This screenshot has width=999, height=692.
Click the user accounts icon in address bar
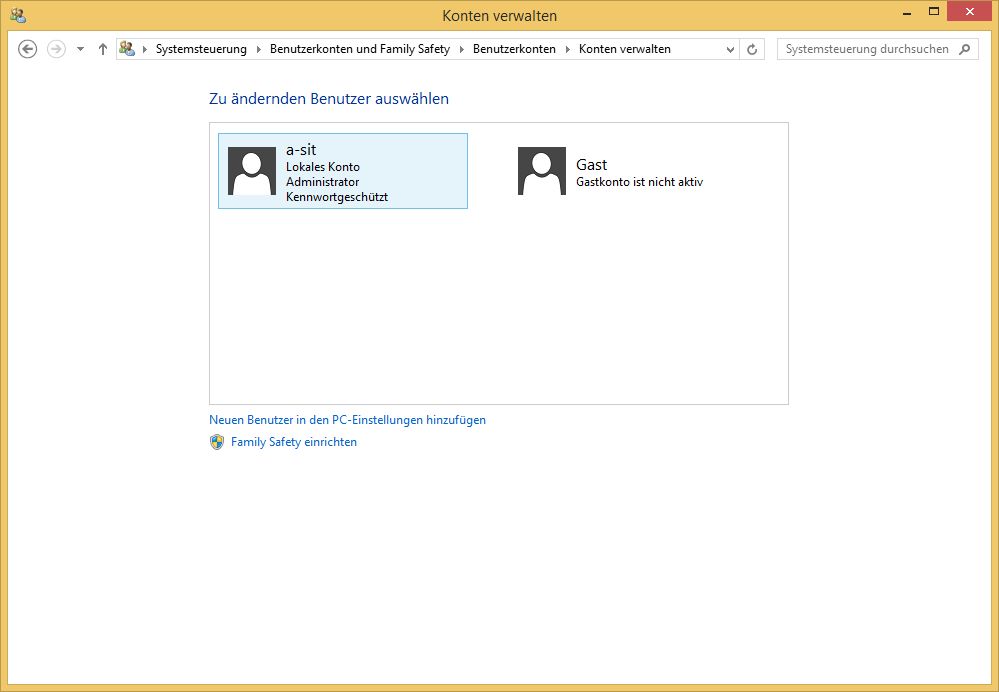pyautogui.click(x=127, y=48)
